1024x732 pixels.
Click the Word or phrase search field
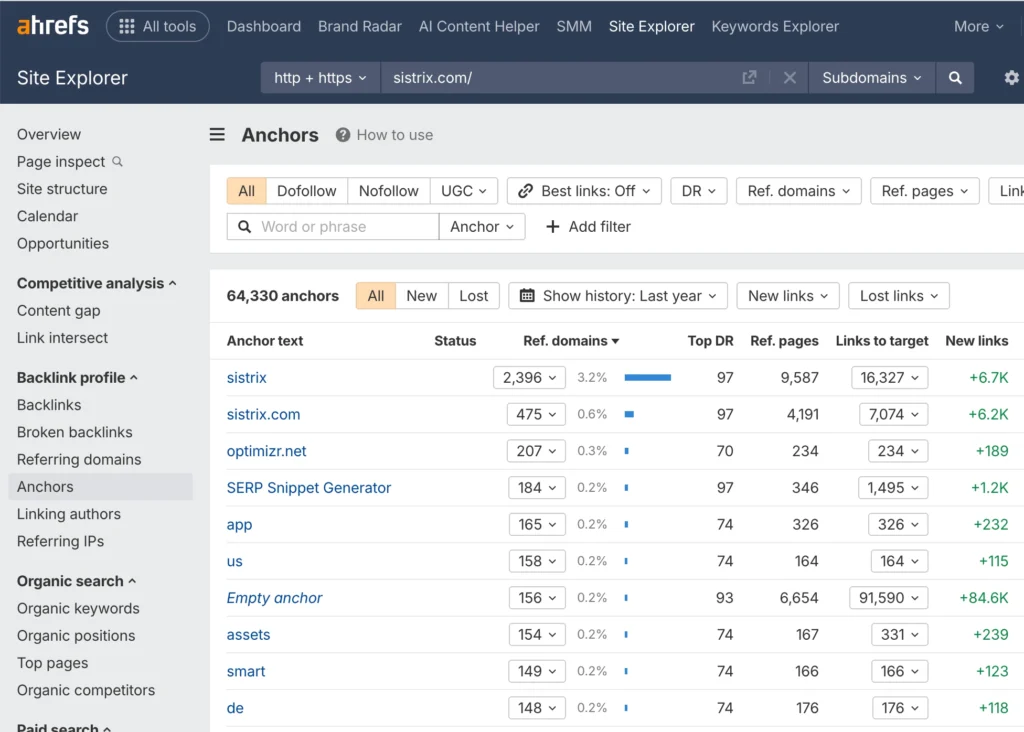pyautogui.click(x=333, y=227)
